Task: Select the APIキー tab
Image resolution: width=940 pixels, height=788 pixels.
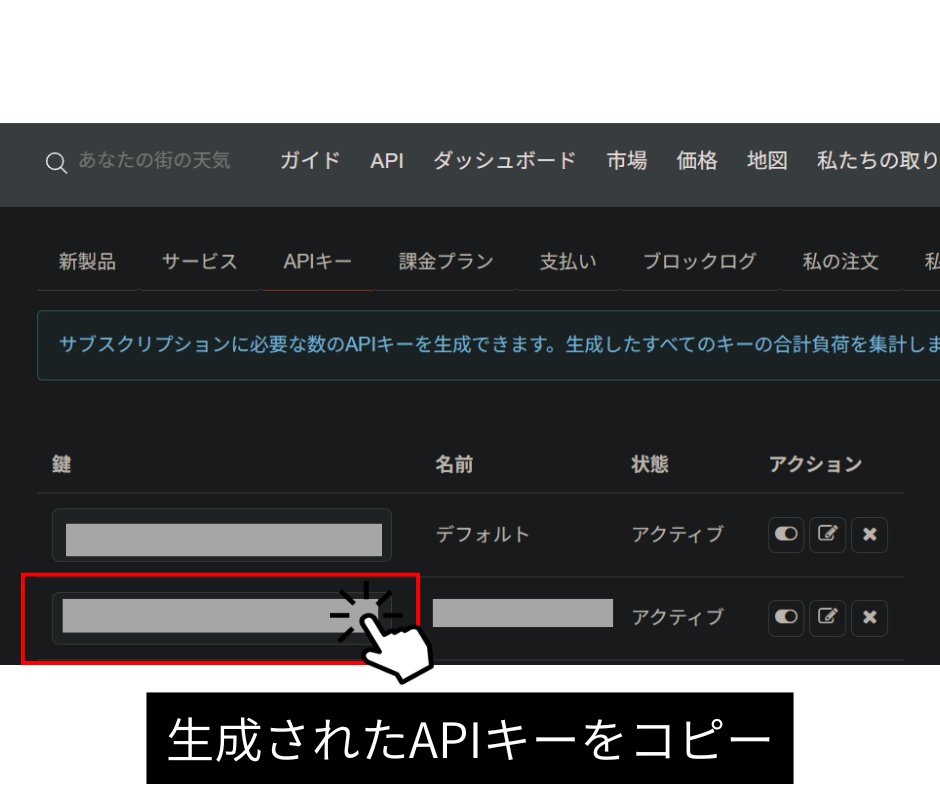Action: 316,261
